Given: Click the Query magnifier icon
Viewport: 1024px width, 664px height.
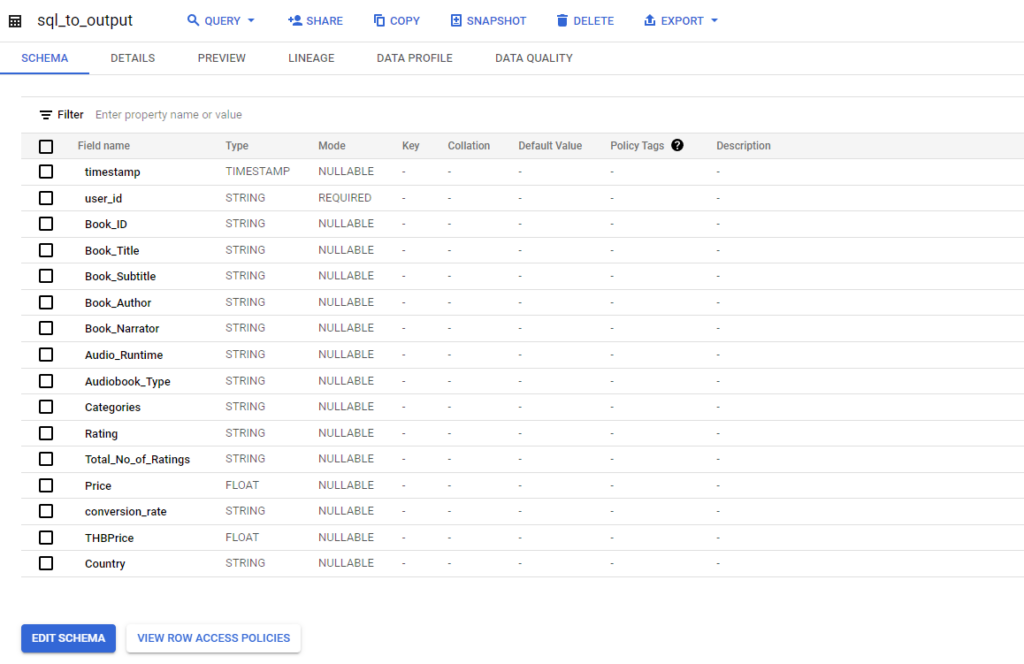Looking at the screenshot, I should point(194,21).
